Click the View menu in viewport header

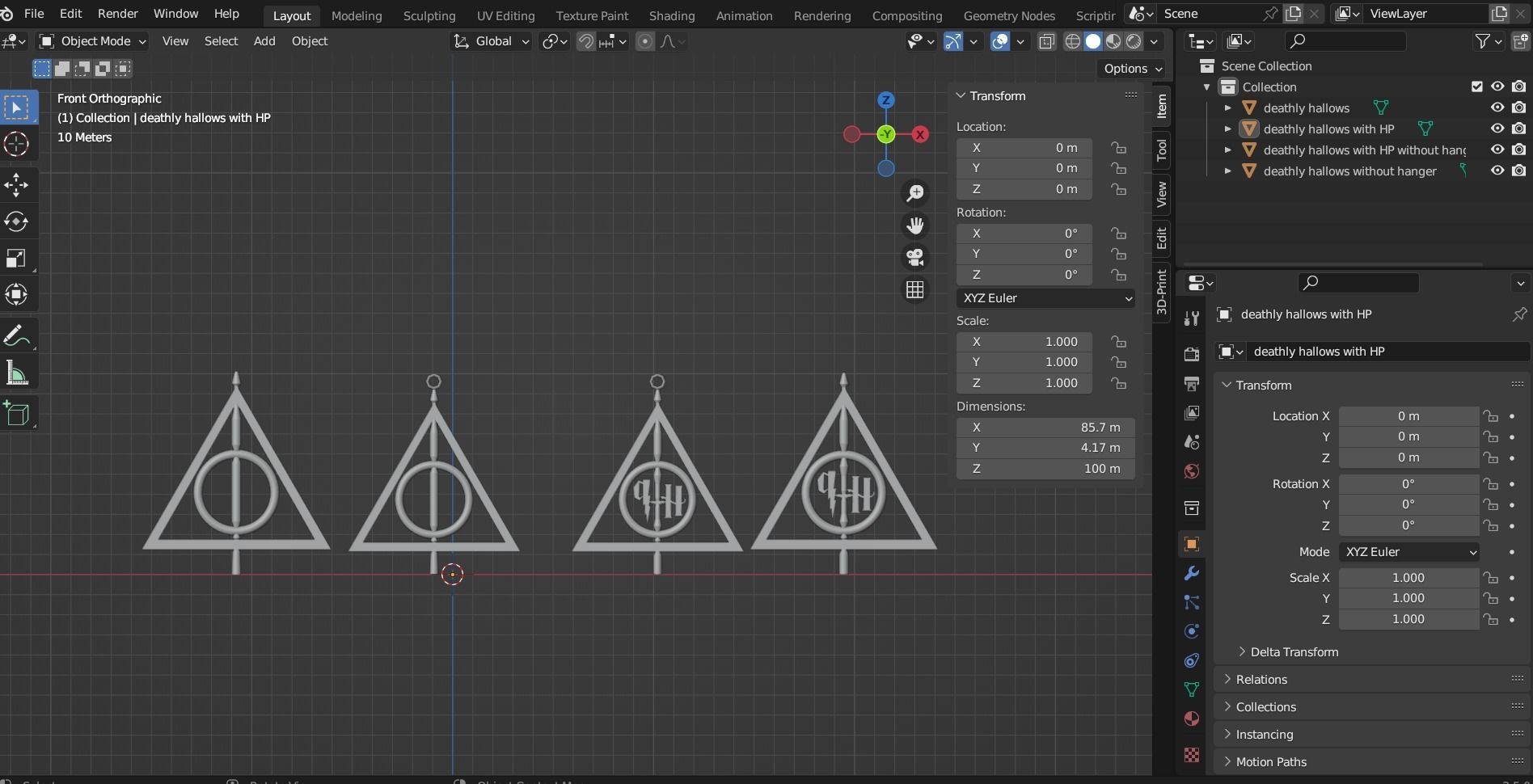tap(175, 41)
